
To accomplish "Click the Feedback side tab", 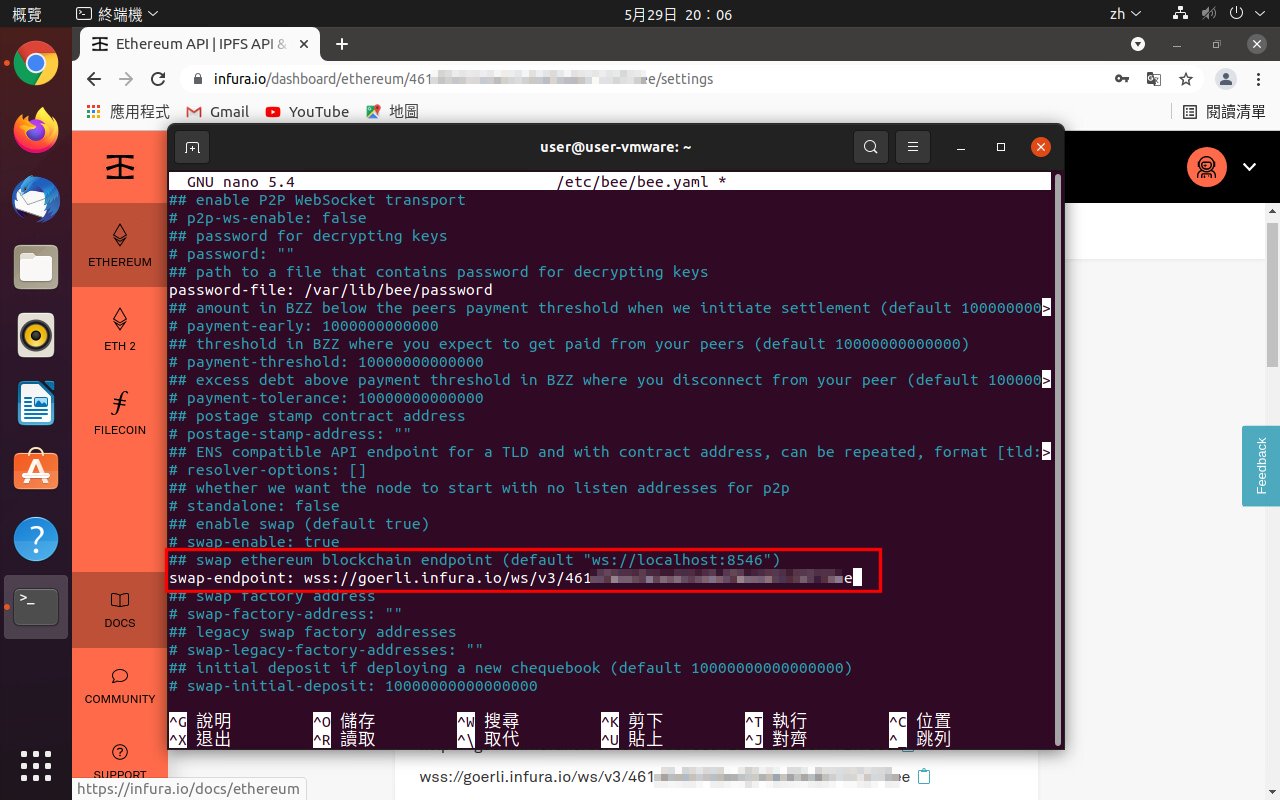I will [x=1260, y=466].
